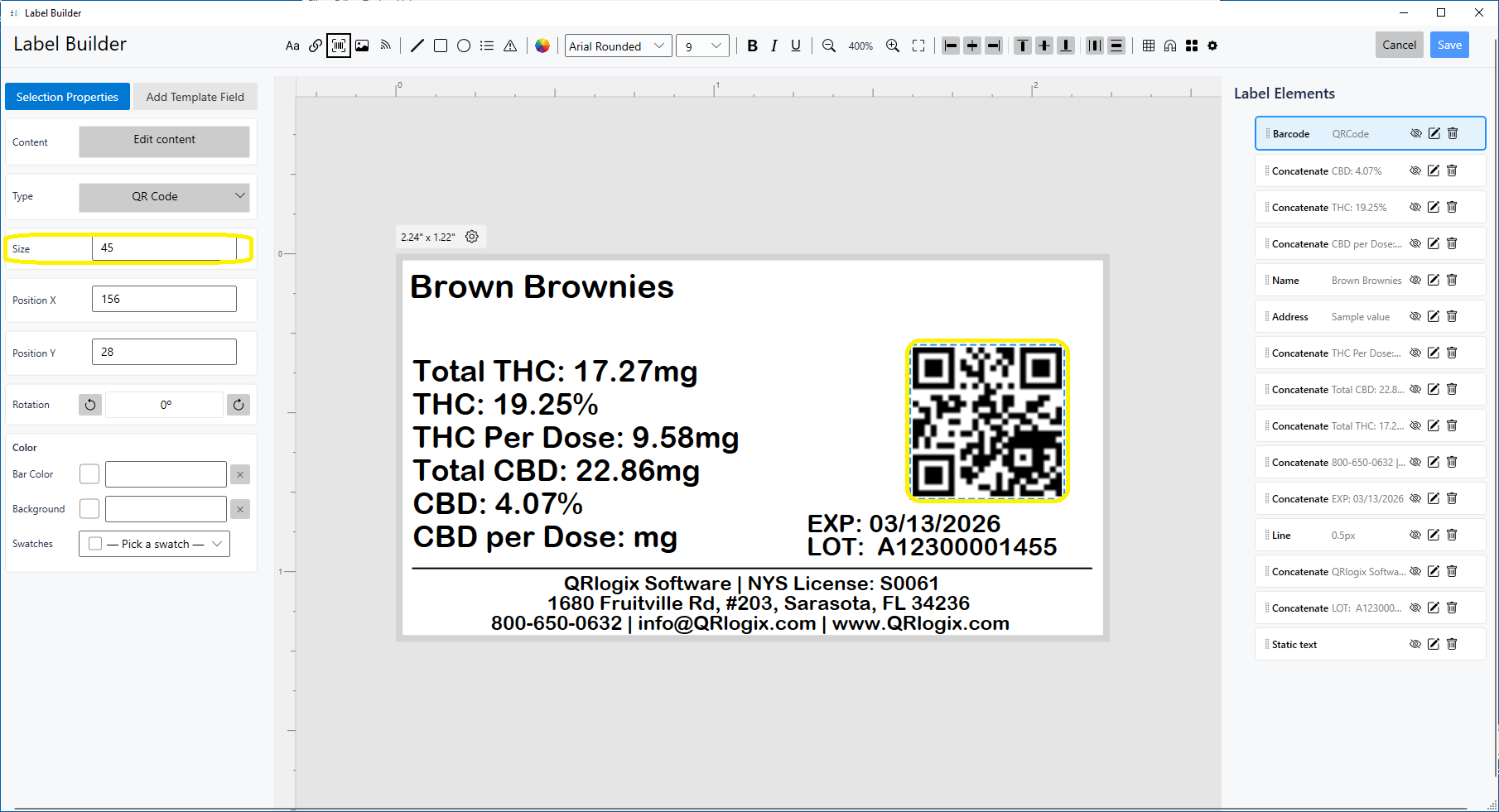The image size is (1499, 812).
Task: Toggle the snap magnet icon
Action: coord(1170,46)
